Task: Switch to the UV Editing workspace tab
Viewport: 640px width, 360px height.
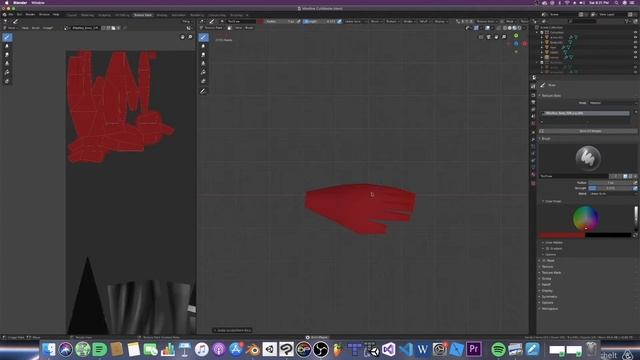Action: coord(122,15)
